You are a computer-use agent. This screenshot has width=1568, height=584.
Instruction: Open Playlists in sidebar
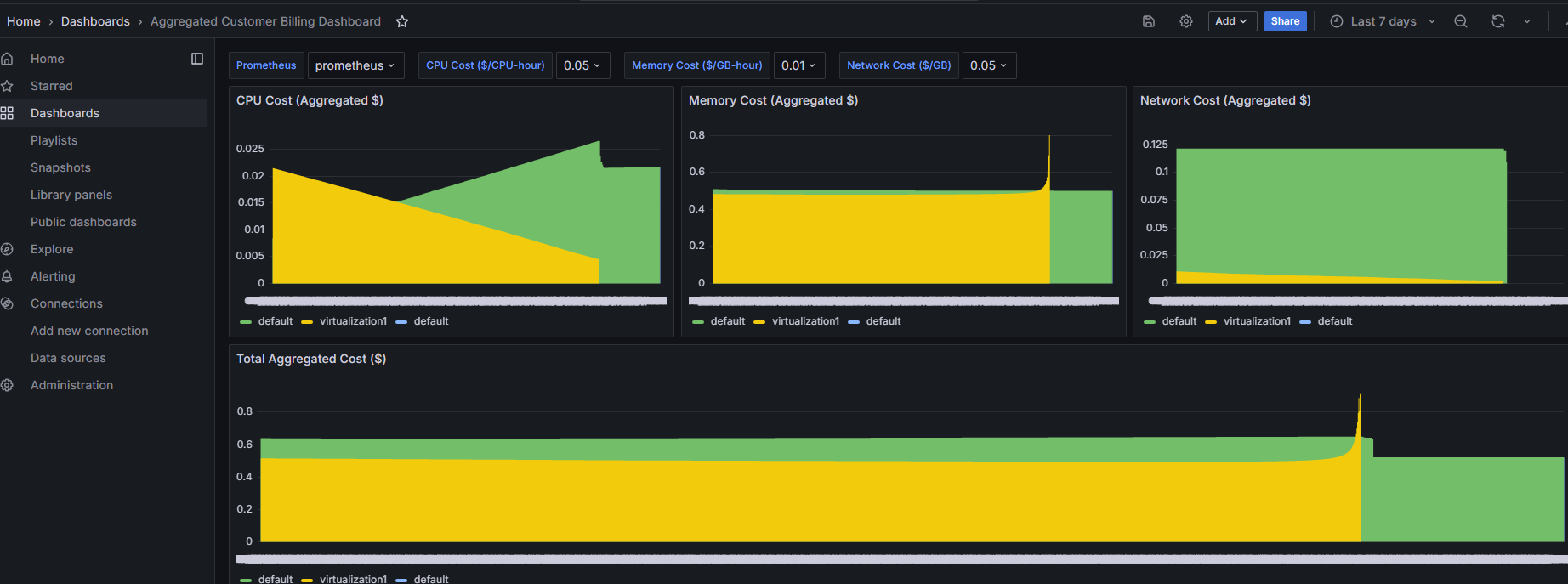coord(54,140)
